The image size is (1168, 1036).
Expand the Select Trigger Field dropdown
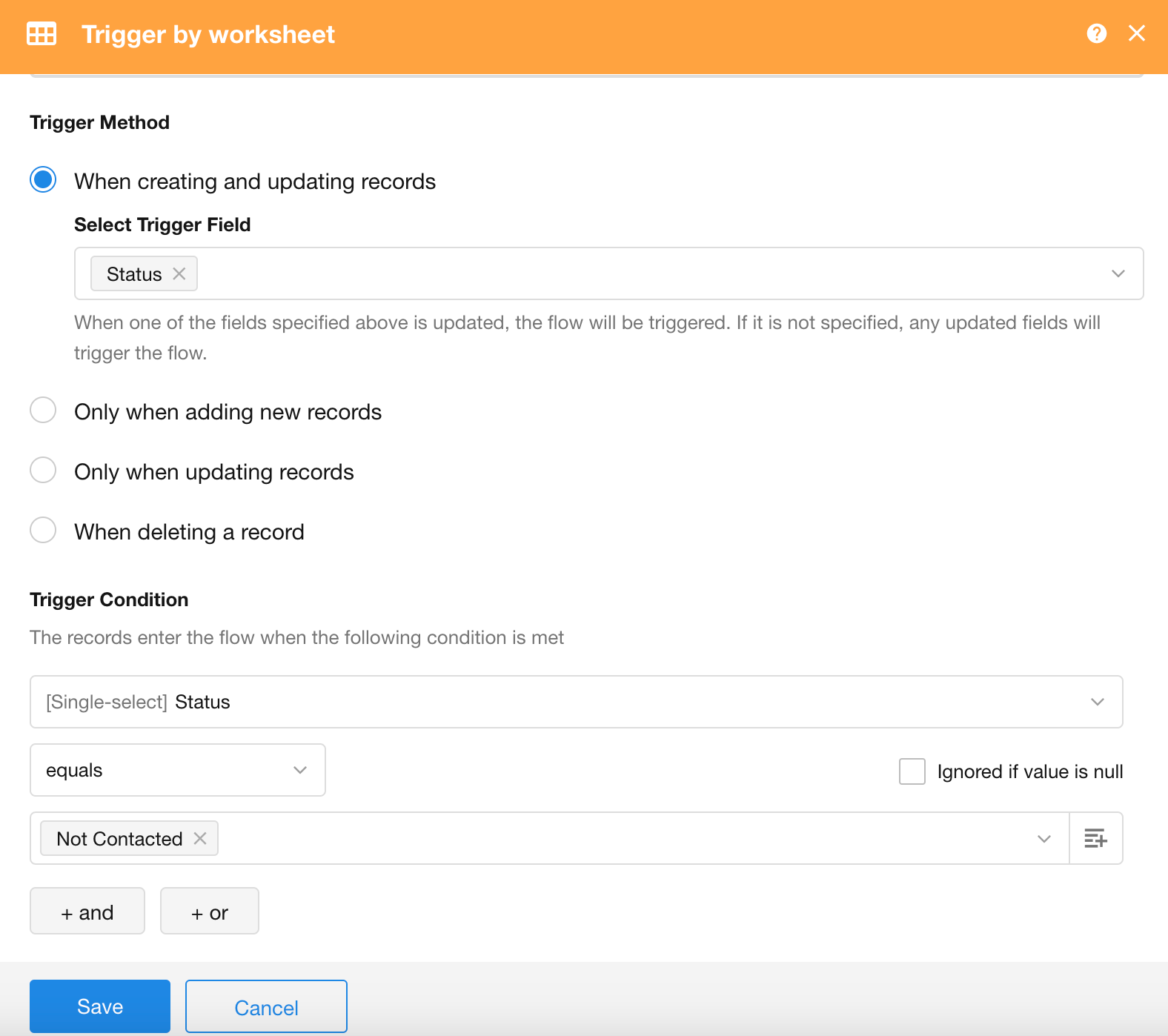coord(1118,273)
